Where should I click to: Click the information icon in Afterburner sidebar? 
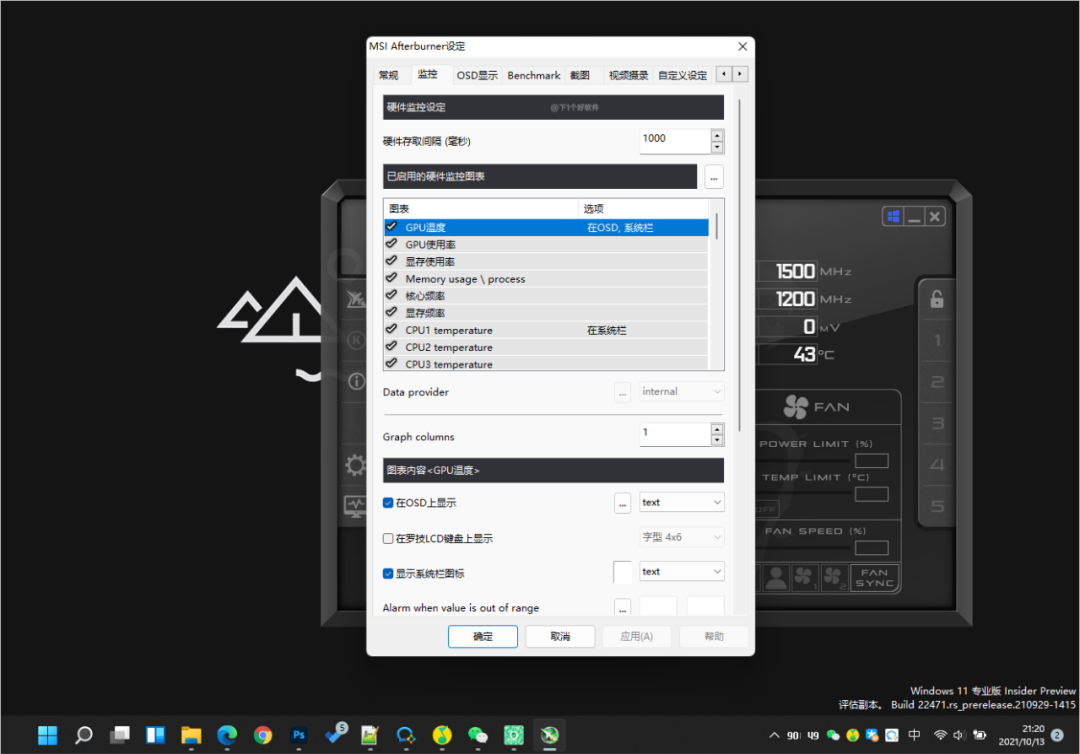tap(356, 381)
